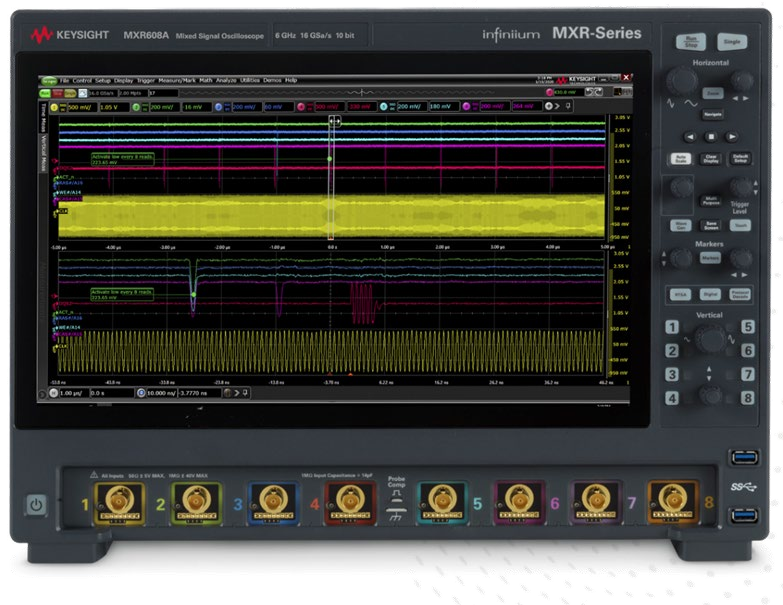783x605 pixels.
Task: Toggle channel 1 yellow indicator on
Action: tap(54, 107)
